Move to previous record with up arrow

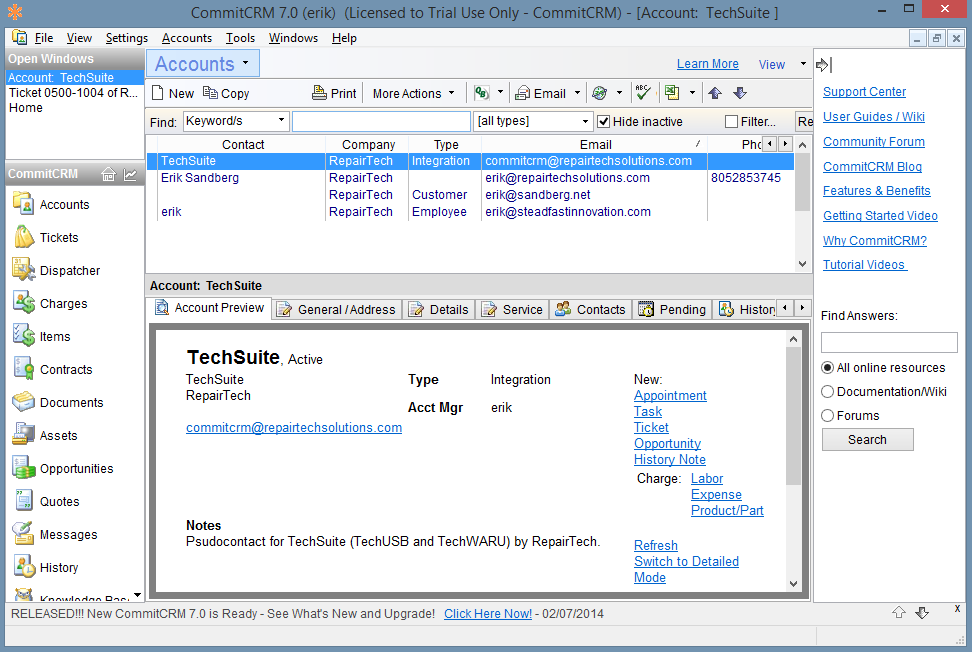point(715,93)
